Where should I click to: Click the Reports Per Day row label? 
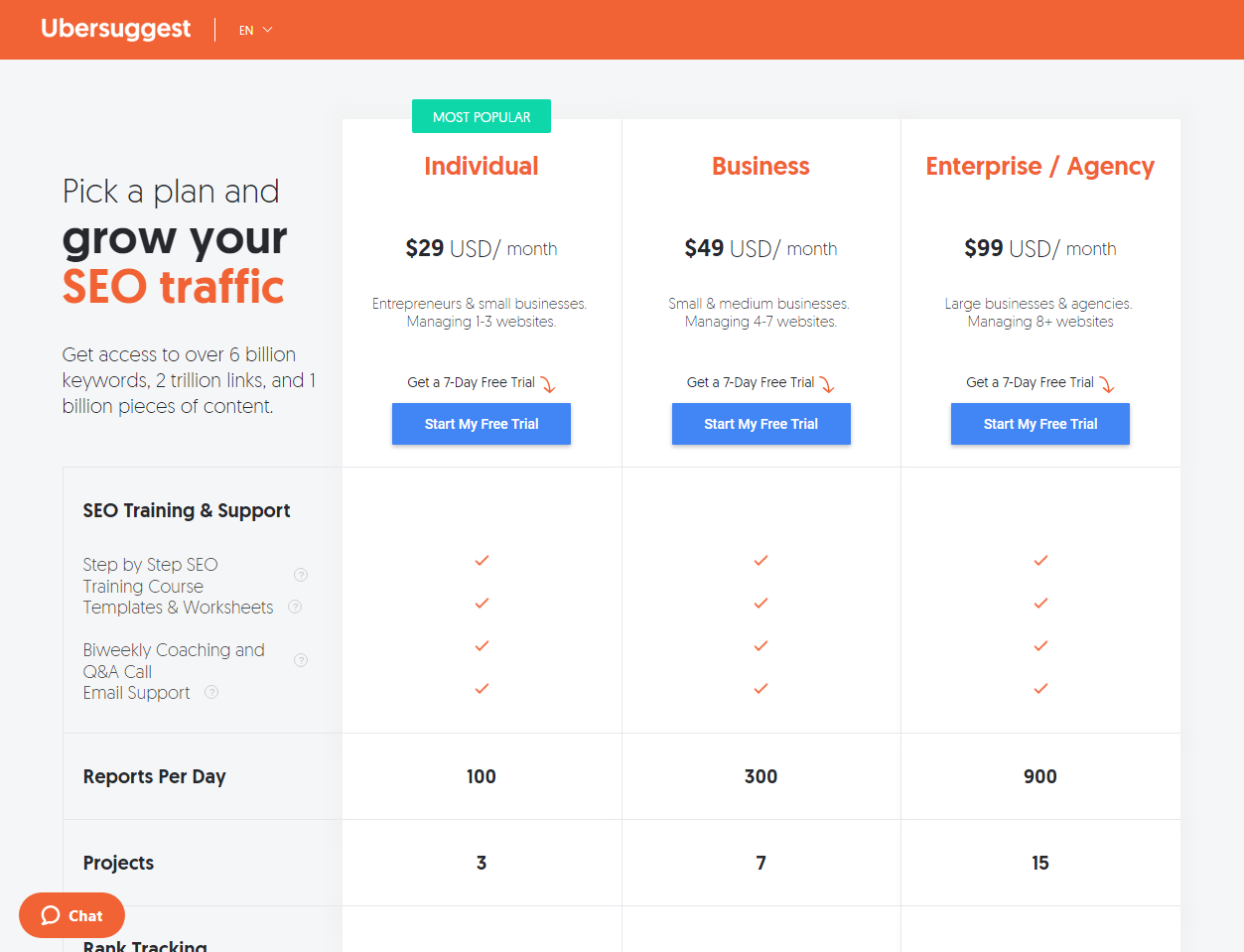[x=154, y=776]
